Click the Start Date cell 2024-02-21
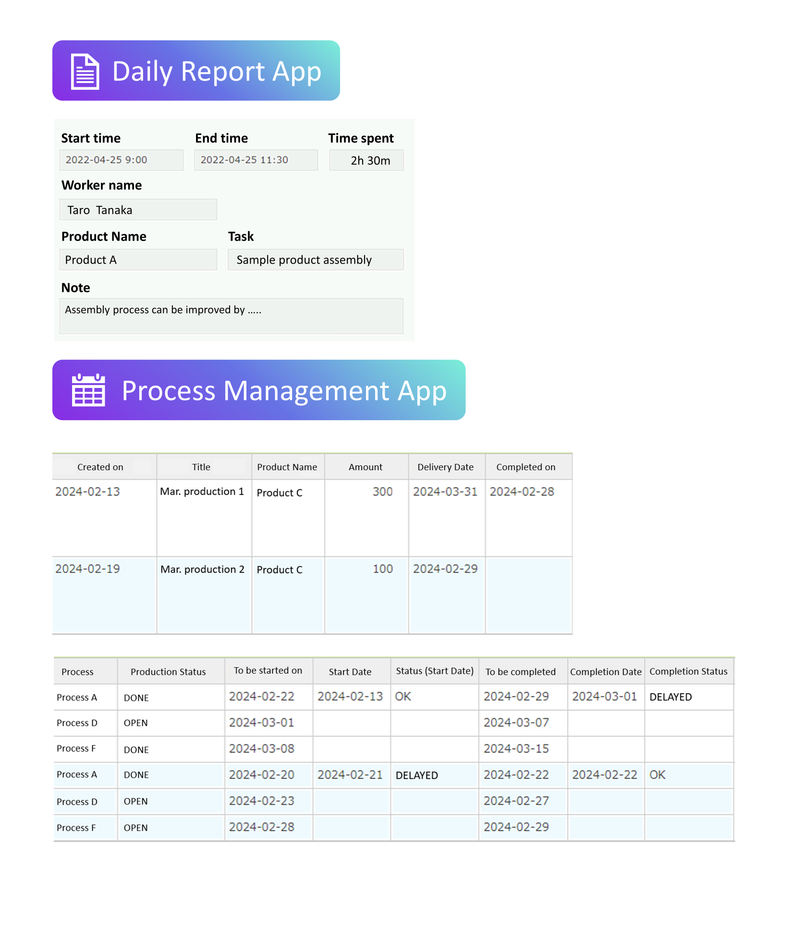Screen dimensions: 800x938 350,775
